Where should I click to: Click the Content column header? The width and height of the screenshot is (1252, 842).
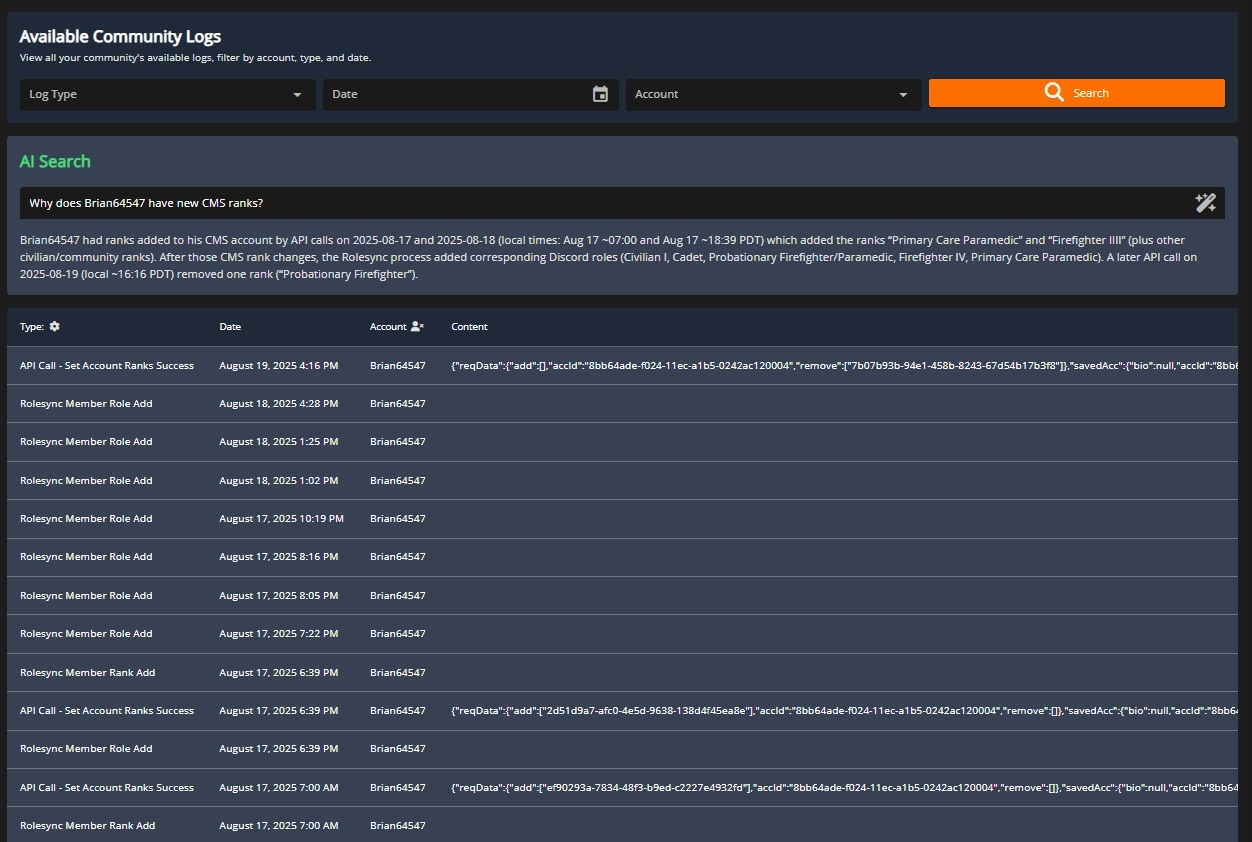click(x=469, y=327)
